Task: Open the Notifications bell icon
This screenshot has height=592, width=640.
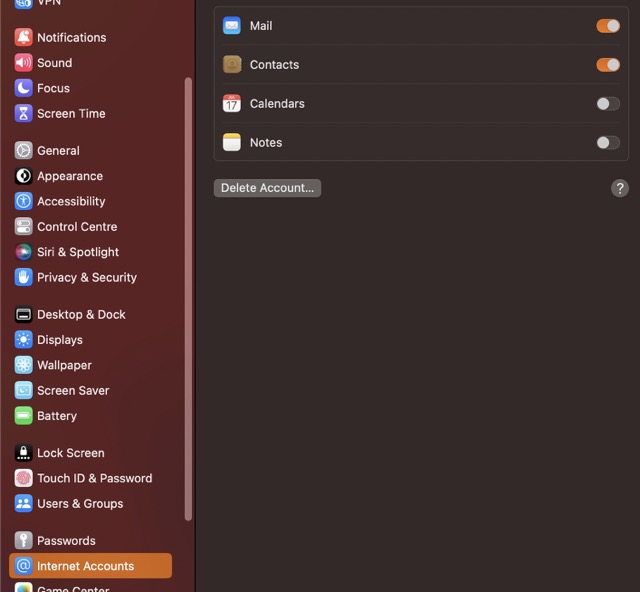Action: [x=23, y=38]
